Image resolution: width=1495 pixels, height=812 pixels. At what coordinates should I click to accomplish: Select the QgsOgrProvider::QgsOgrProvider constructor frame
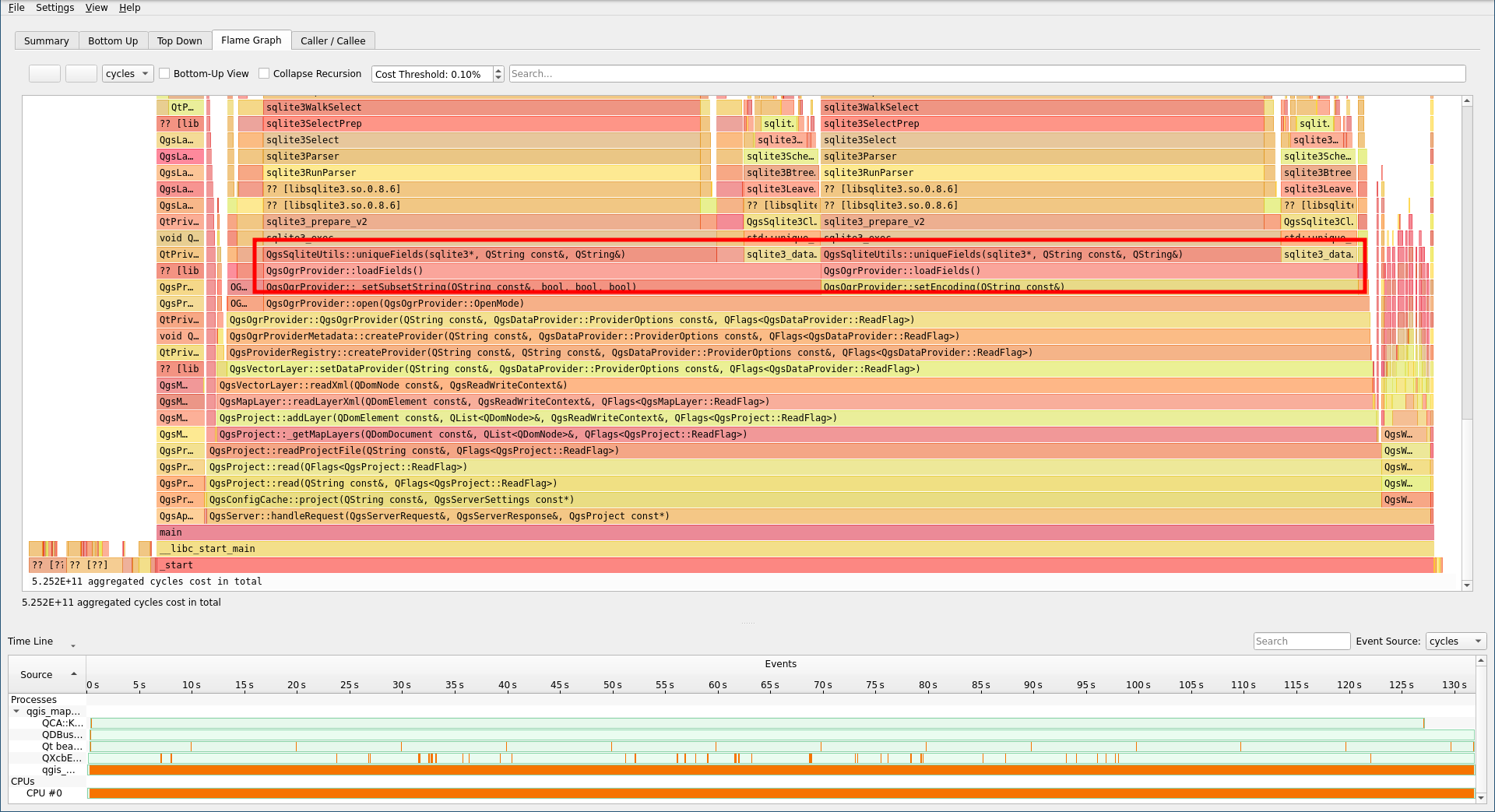(798, 320)
